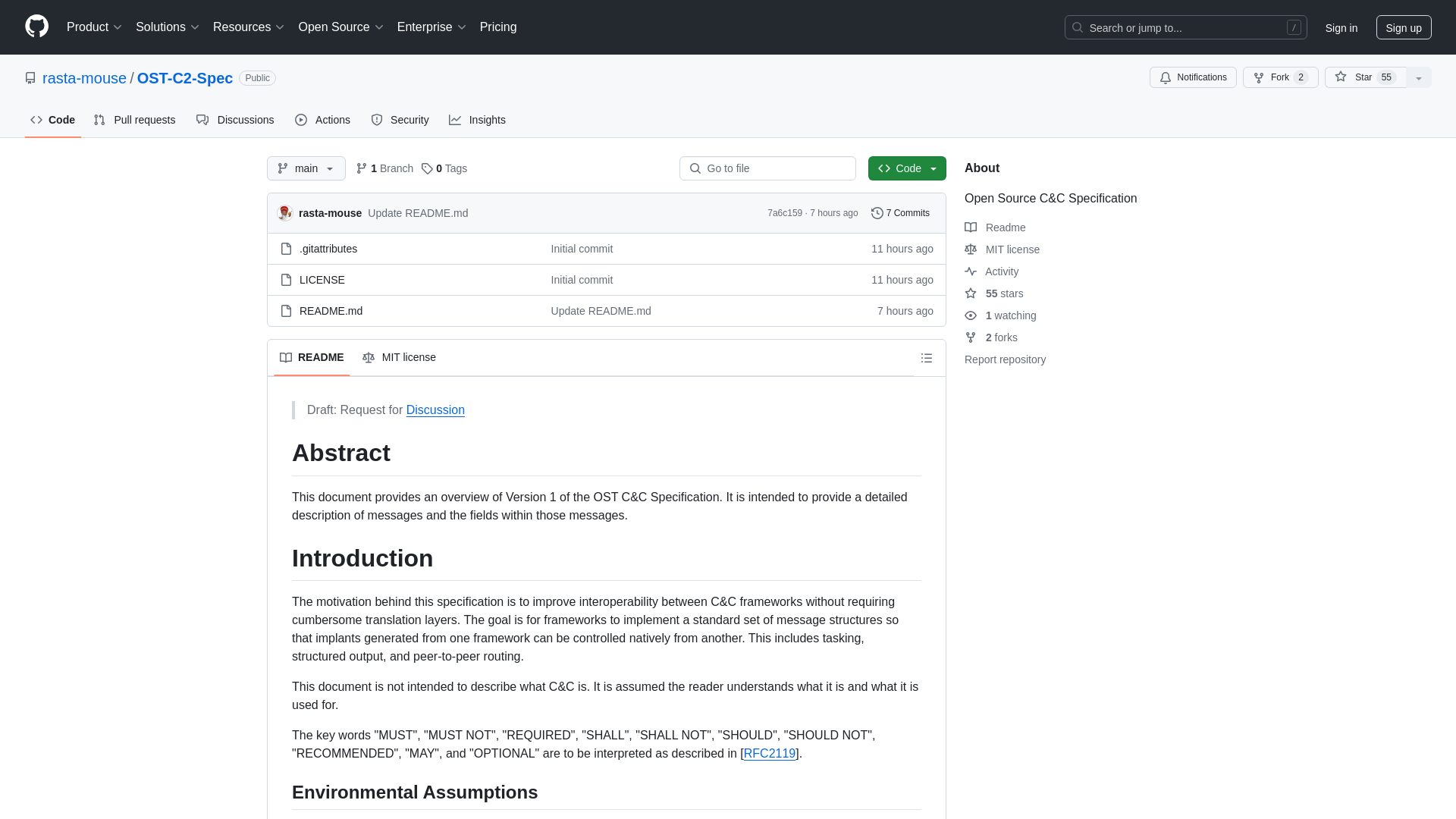Expand the Solutions menu
The height and width of the screenshot is (819, 1456).
(x=168, y=27)
